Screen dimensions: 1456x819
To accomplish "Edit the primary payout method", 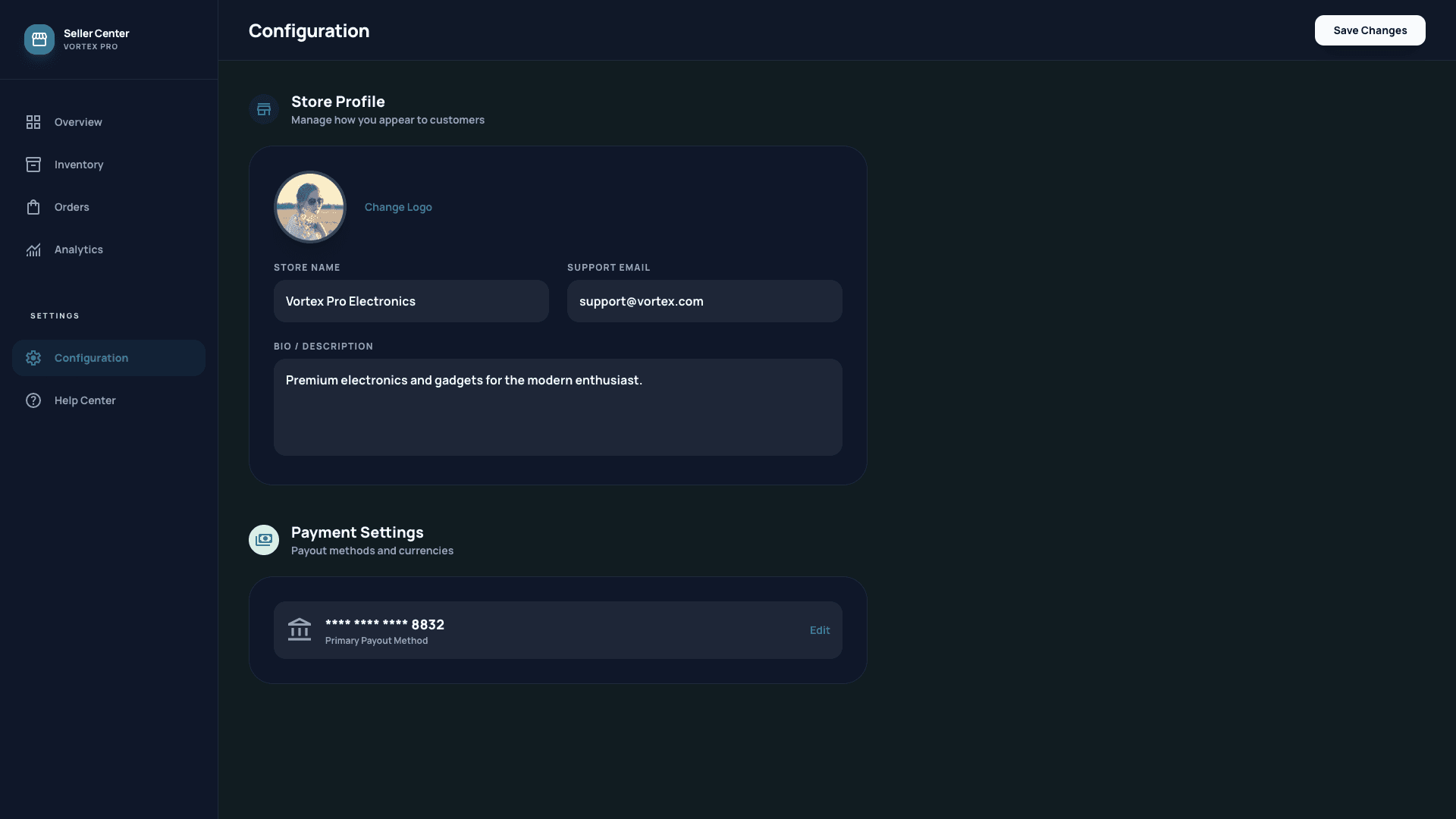I will 820,629.
